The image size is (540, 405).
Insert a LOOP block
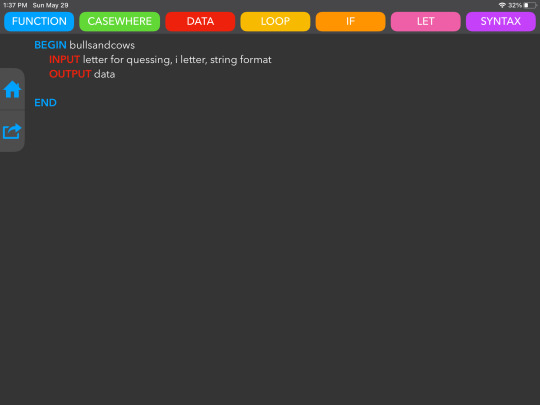[x=275, y=21]
